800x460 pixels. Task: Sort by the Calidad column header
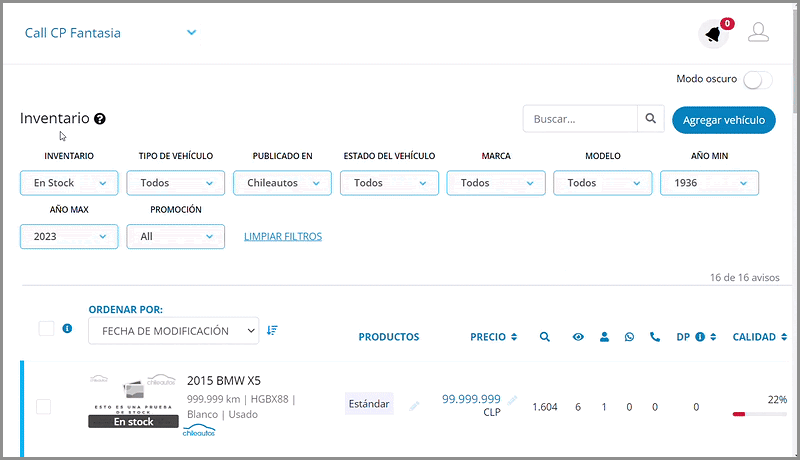[x=759, y=337]
